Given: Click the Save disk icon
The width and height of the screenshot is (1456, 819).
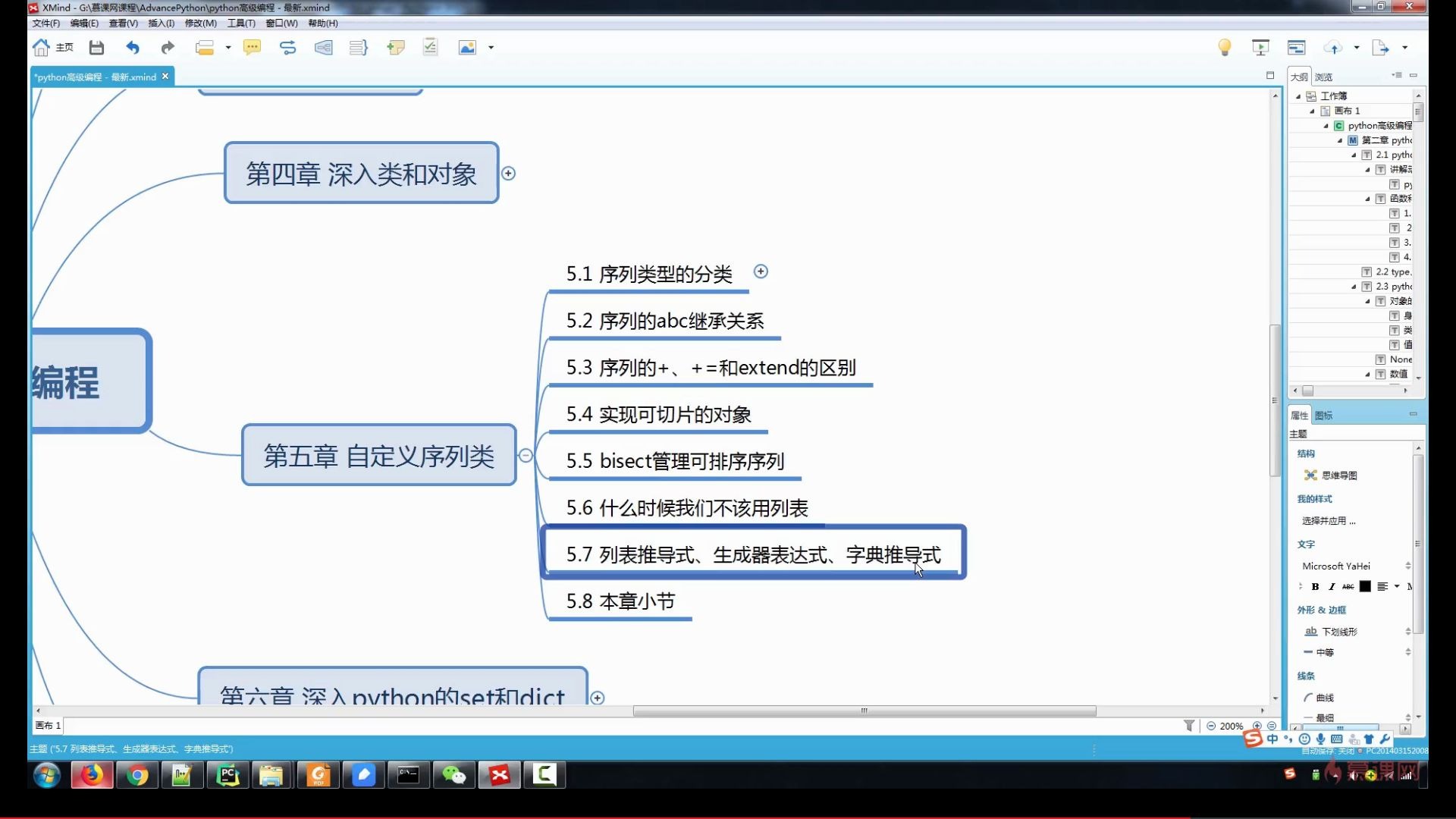Looking at the screenshot, I should click(x=96, y=48).
